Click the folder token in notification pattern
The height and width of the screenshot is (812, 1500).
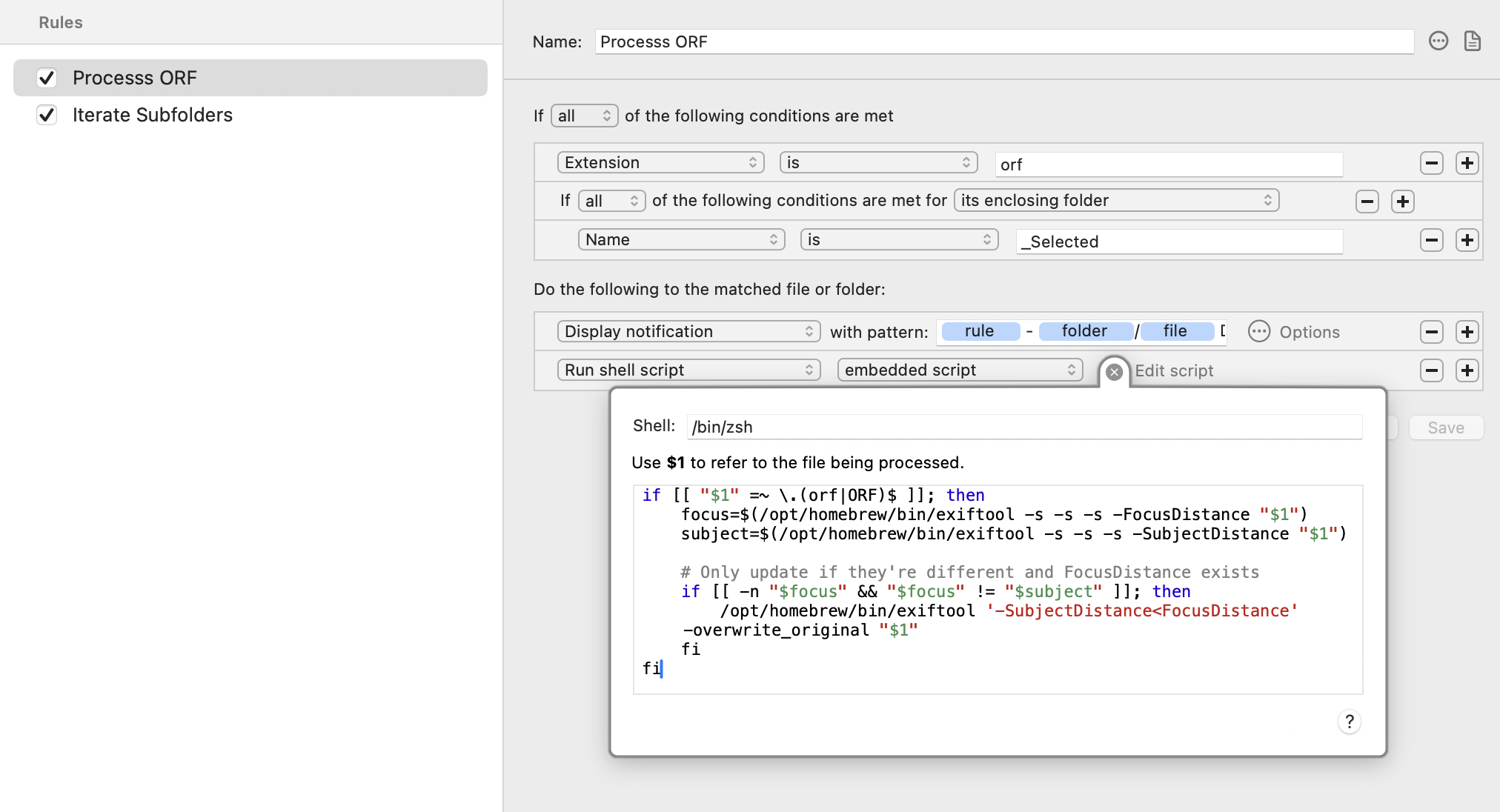(1084, 331)
